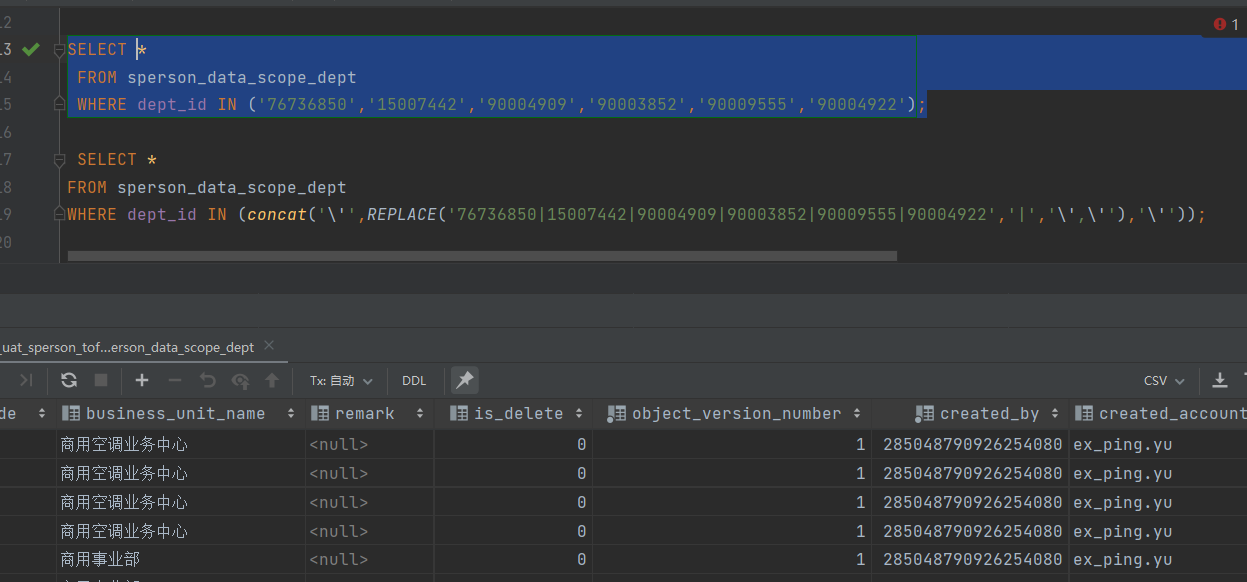Click the created_by column icon

pyautogui.click(x=924, y=413)
